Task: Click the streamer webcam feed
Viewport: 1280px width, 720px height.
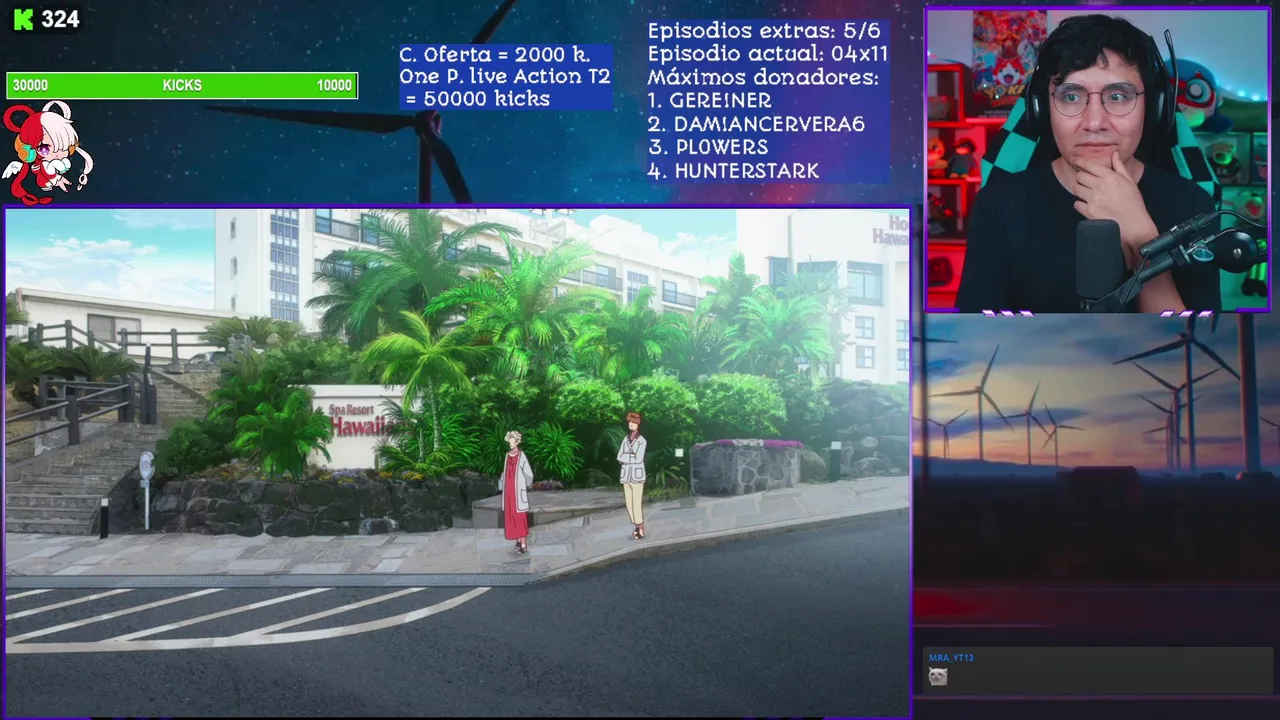Action: point(1097,160)
